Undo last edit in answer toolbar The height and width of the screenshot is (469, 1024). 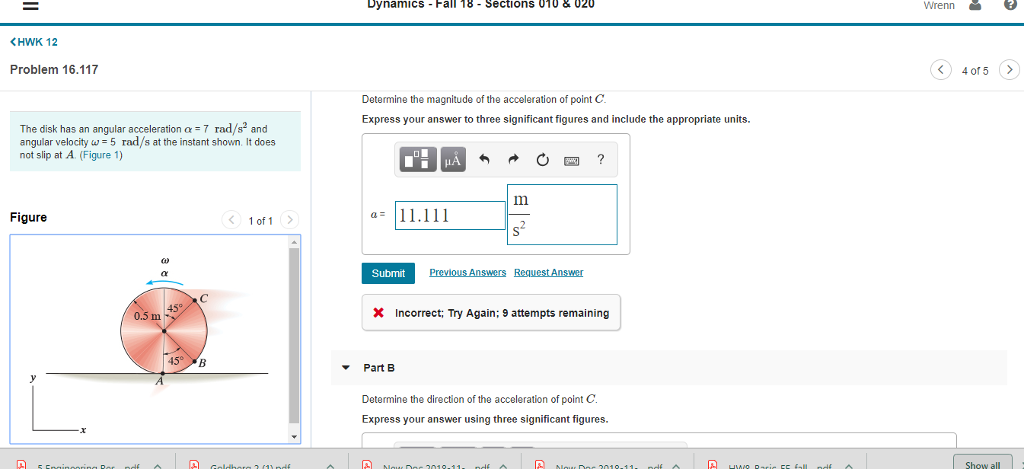coord(484,160)
